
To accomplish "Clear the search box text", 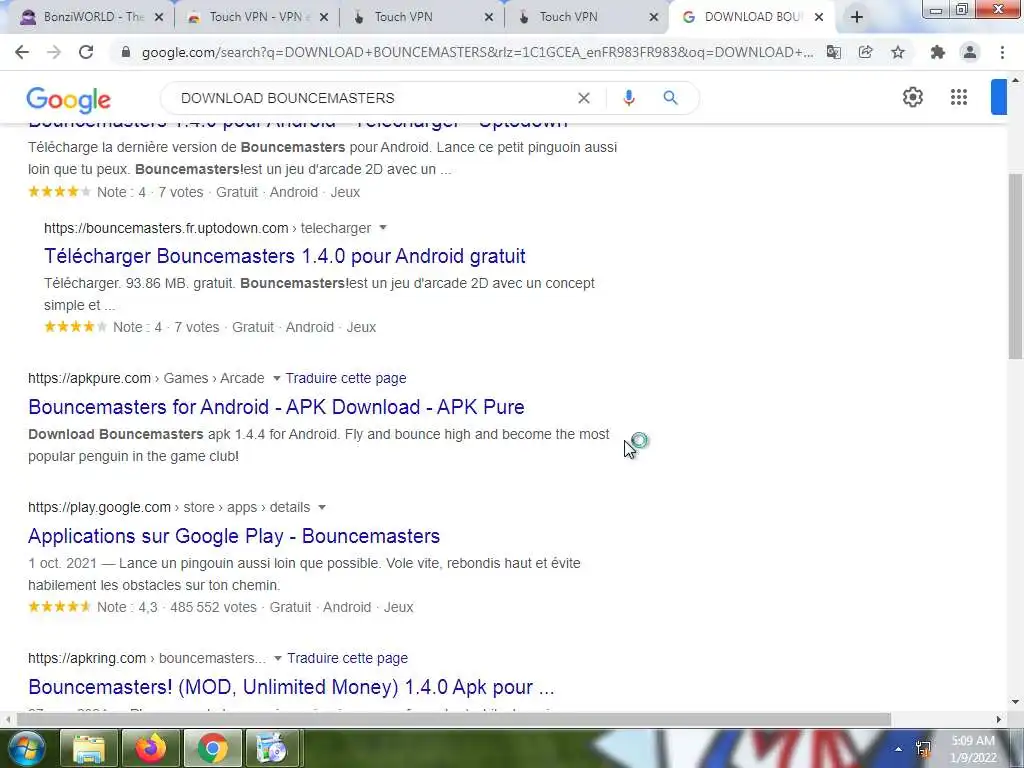I will [584, 98].
